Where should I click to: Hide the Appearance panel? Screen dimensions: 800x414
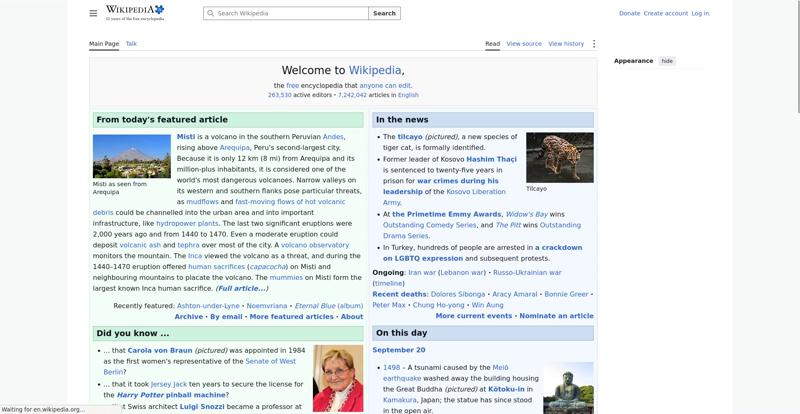coord(667,61)
